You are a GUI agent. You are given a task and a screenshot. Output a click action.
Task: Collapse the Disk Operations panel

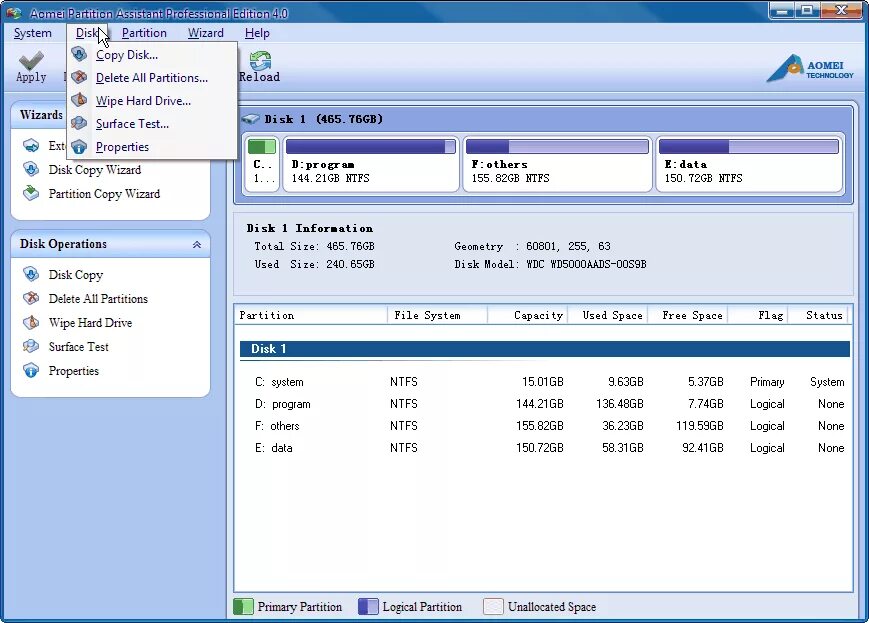pos(197,244)
